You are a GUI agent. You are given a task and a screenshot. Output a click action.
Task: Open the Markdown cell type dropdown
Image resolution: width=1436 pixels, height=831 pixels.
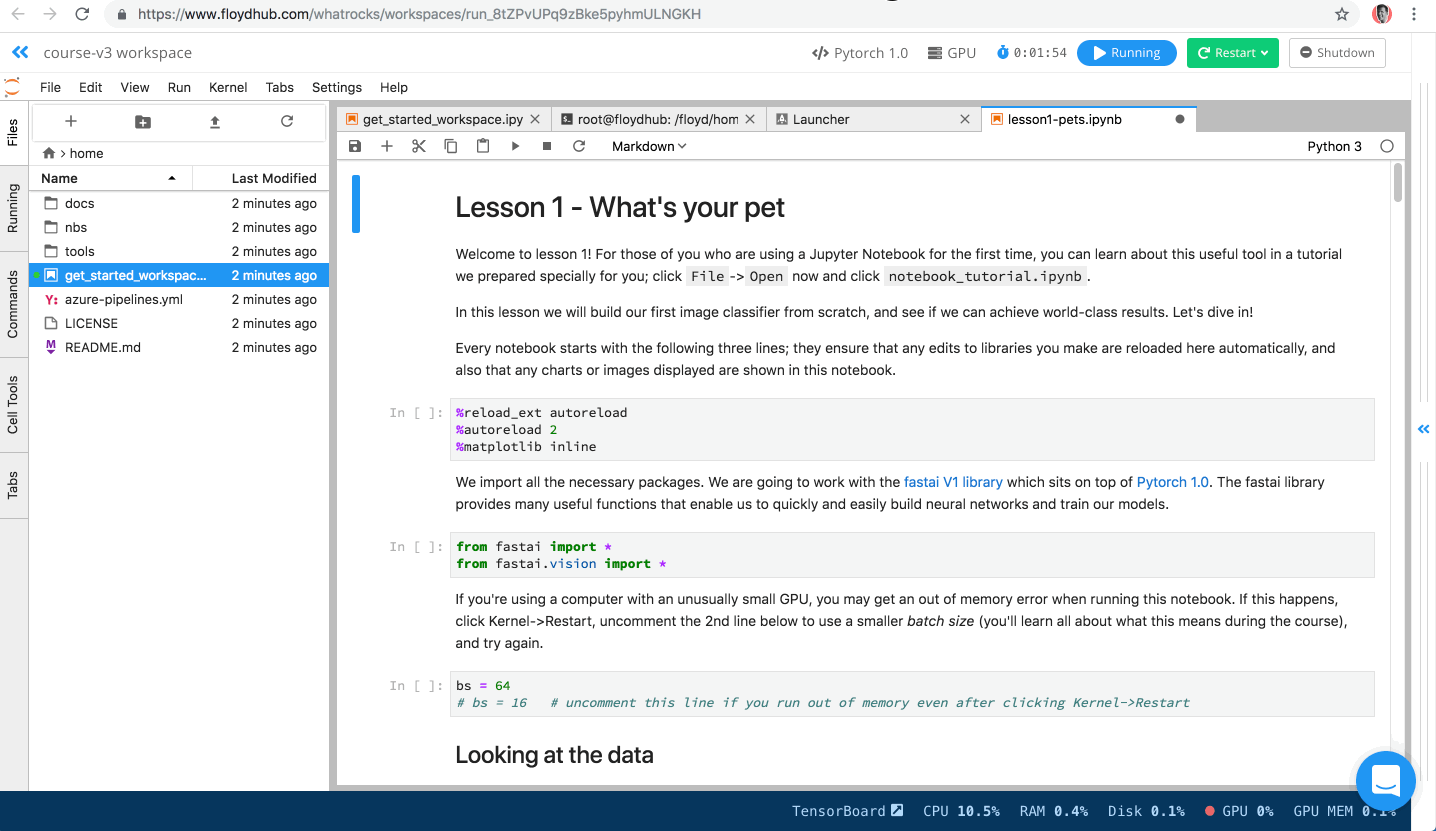649,146
